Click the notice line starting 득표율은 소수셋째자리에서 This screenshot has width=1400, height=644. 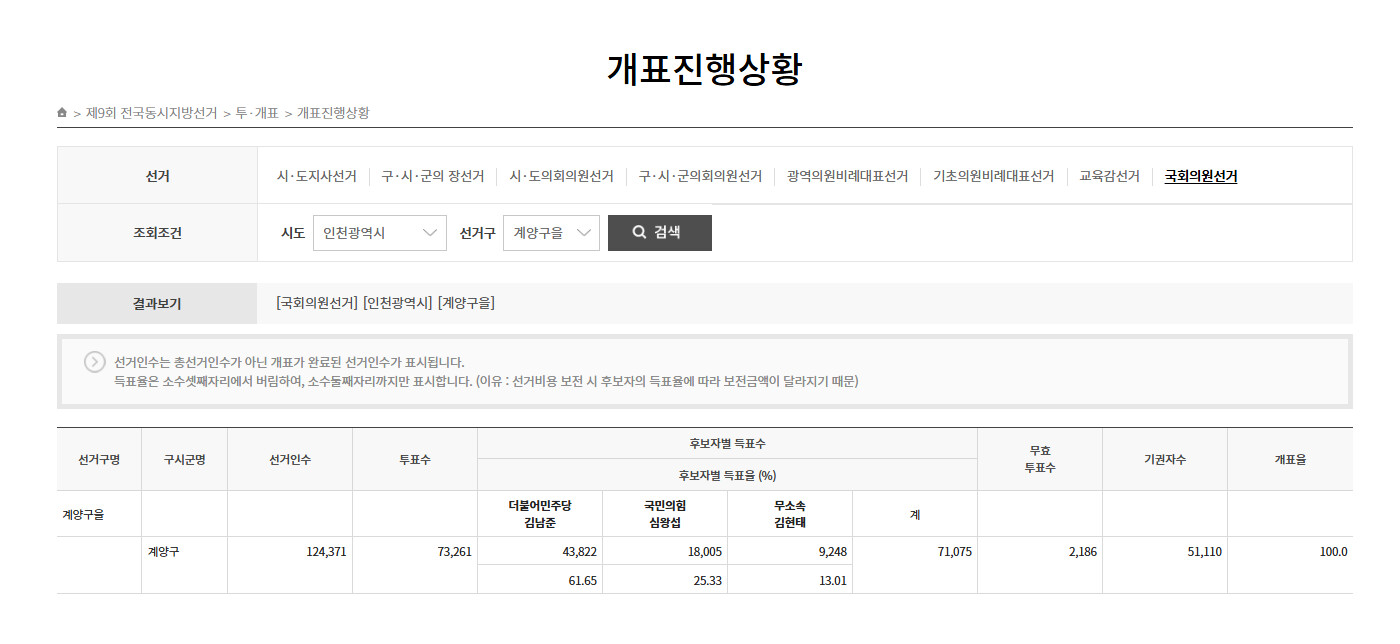click(x=486, y=381)
